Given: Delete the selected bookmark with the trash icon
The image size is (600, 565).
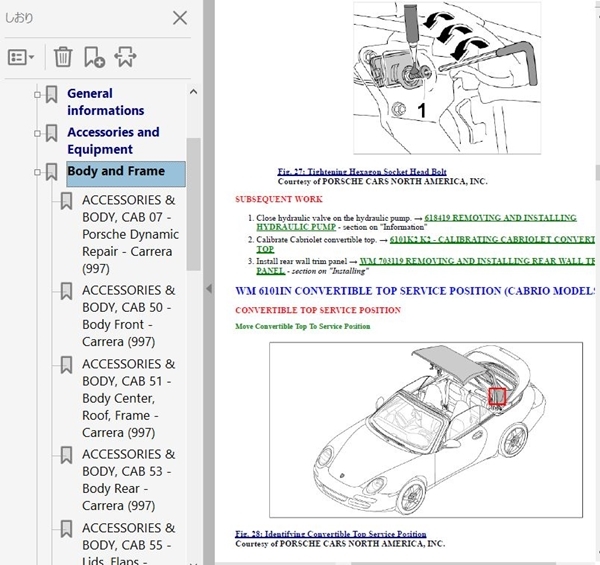Looking at the screenshot, I should tap(63, 57).
